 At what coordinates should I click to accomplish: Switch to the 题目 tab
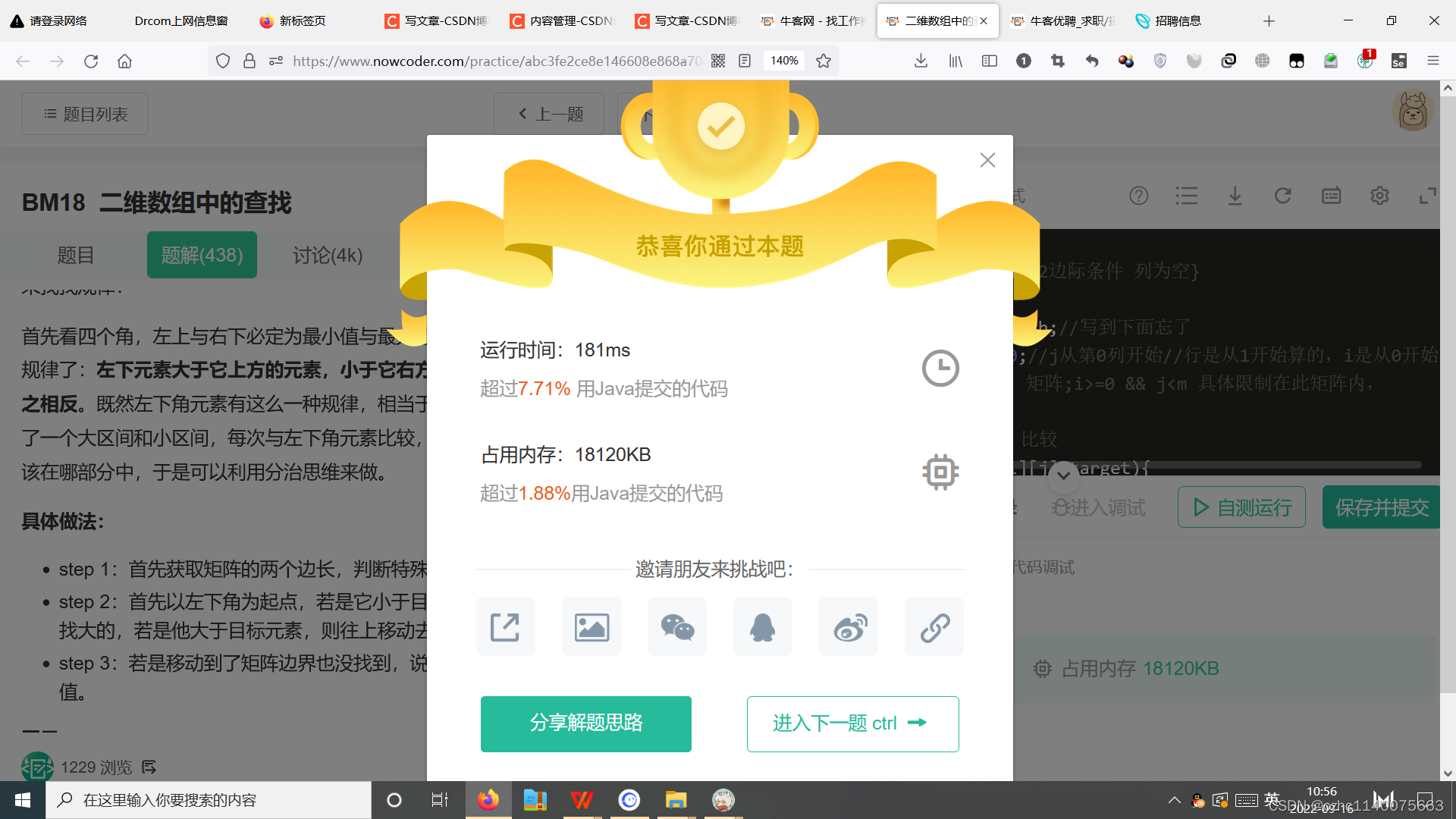point(75,255)
